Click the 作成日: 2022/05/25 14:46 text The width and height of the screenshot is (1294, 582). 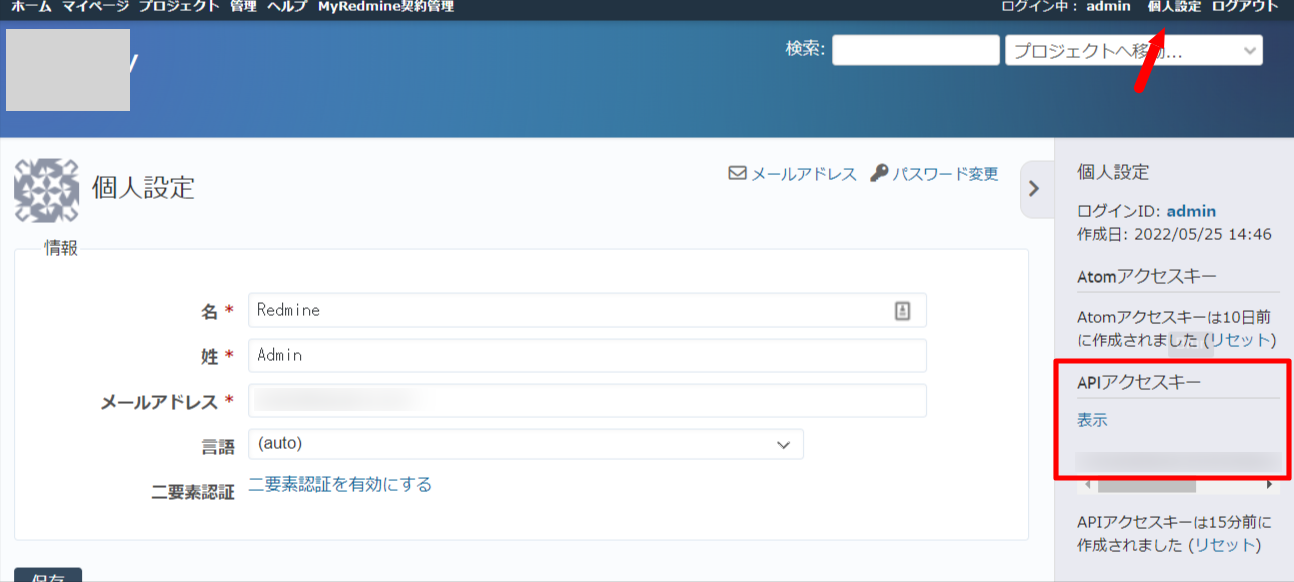tap(1174, 234)
